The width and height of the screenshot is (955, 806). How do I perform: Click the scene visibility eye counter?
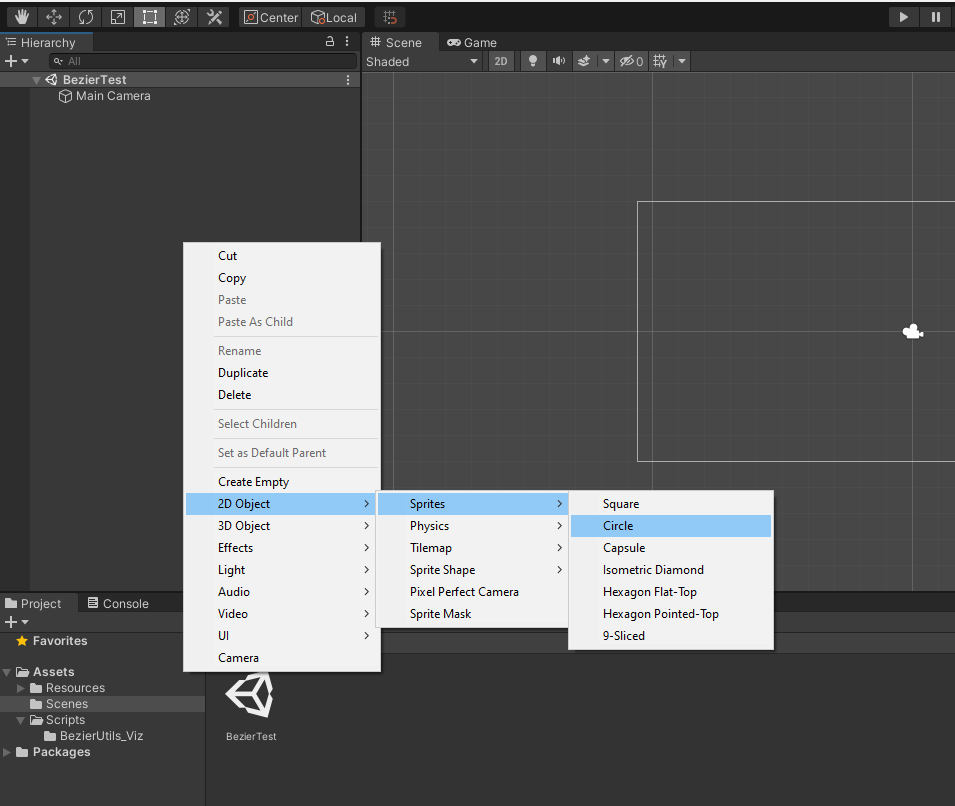pos(630,61)
